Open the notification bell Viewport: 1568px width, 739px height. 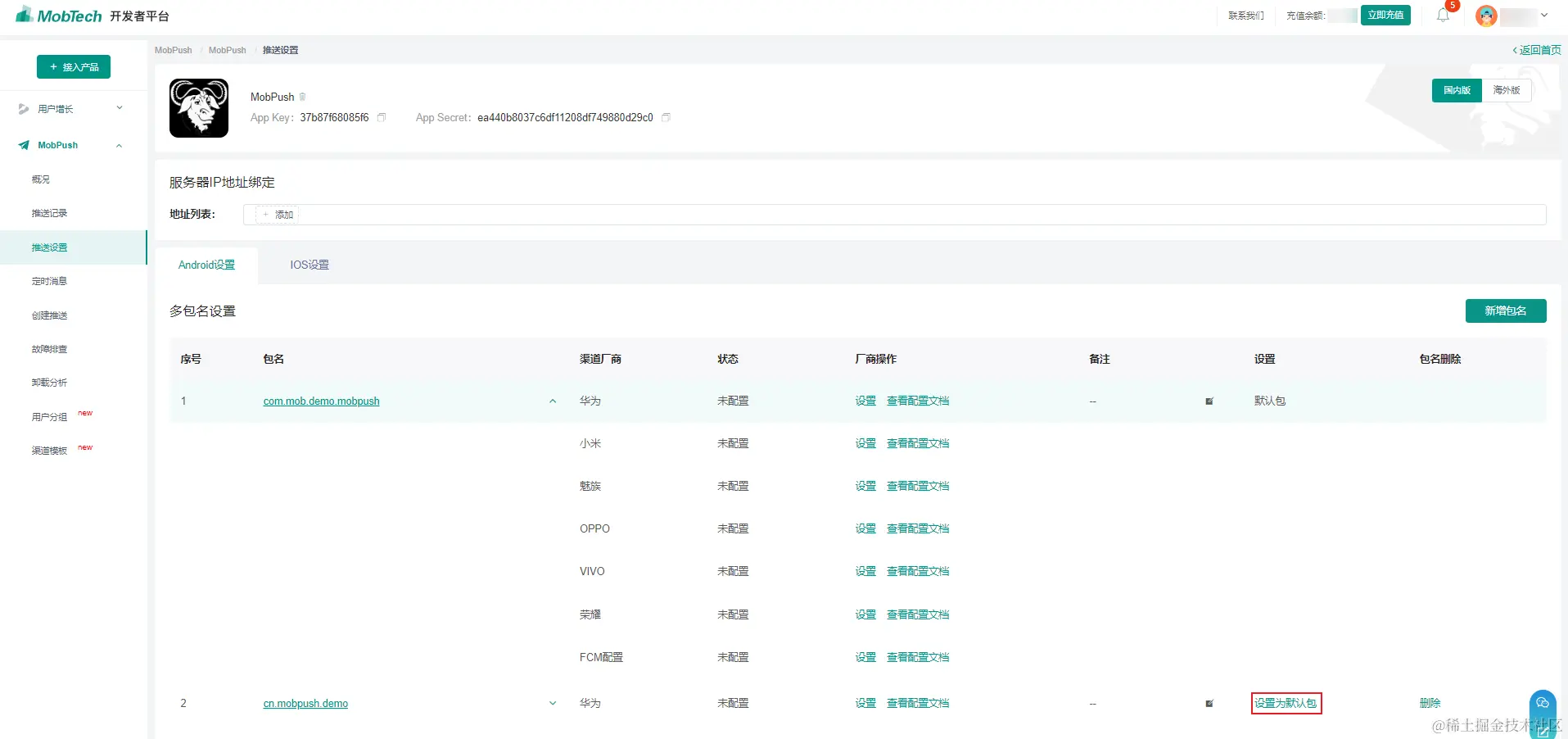click(x=1443, y=16)
